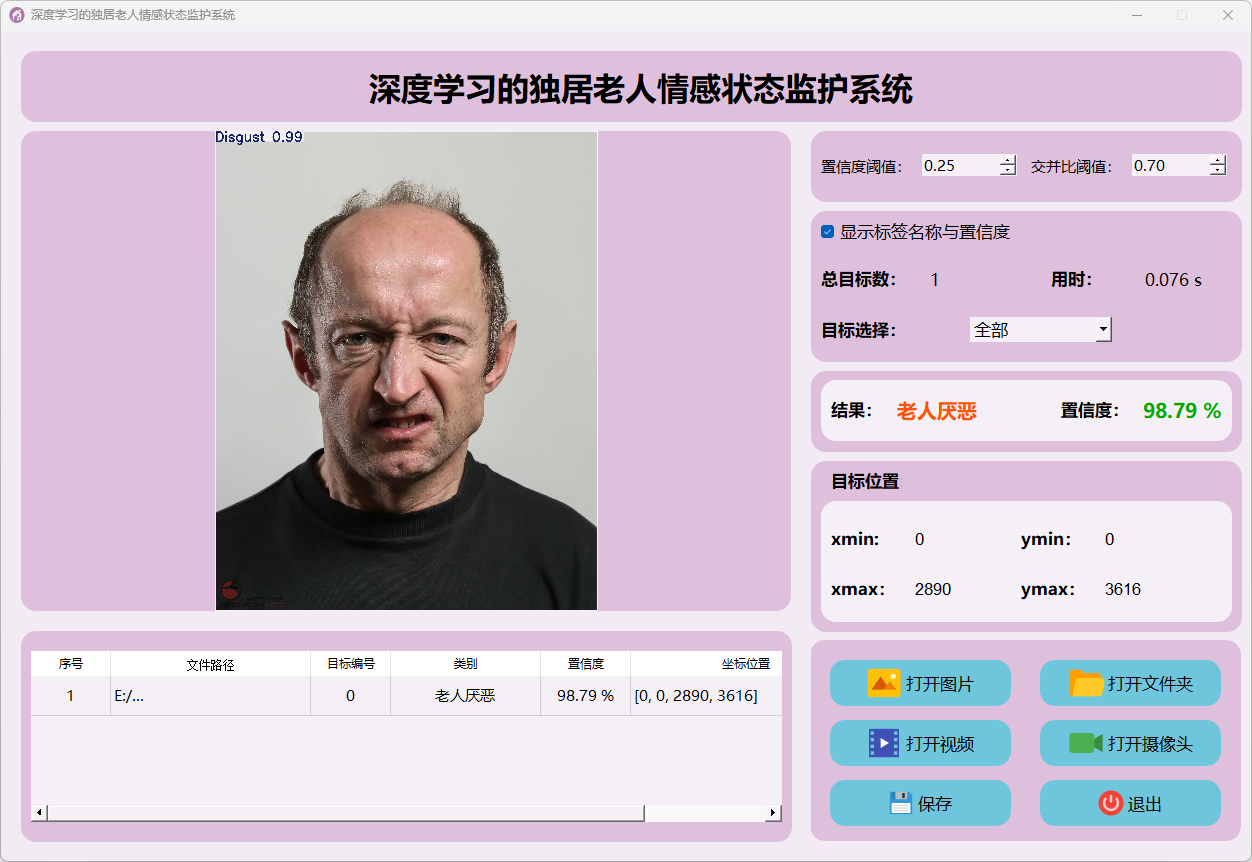
Task: Open the 目标选择 dropdown showing 全部
Action: coord(1040,329)
